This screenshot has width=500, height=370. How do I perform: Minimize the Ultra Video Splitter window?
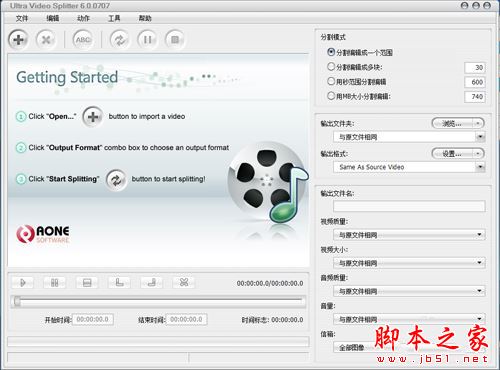464,5
